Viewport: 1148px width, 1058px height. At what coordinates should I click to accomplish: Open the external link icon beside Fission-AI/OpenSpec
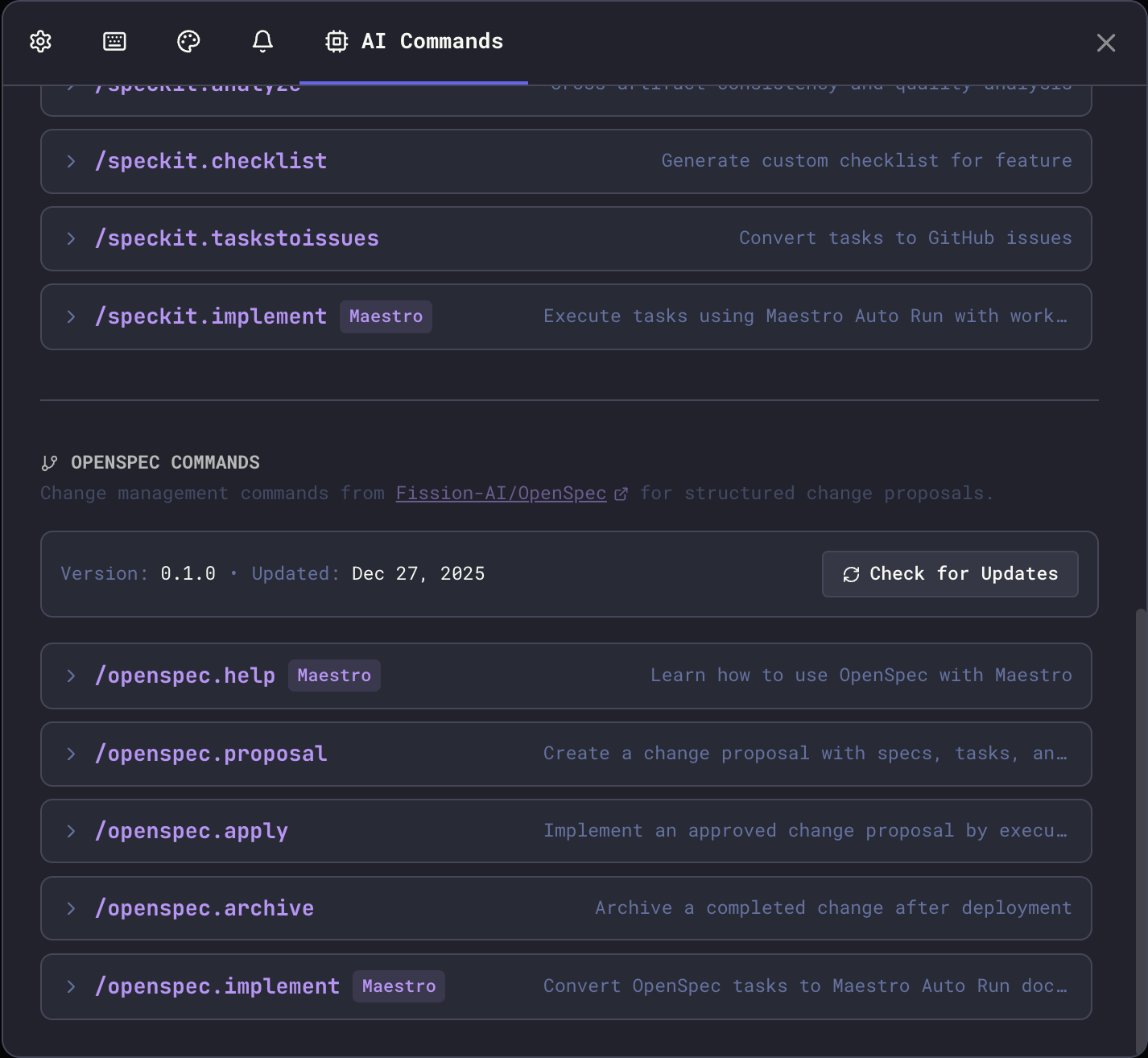coord(621,493)
